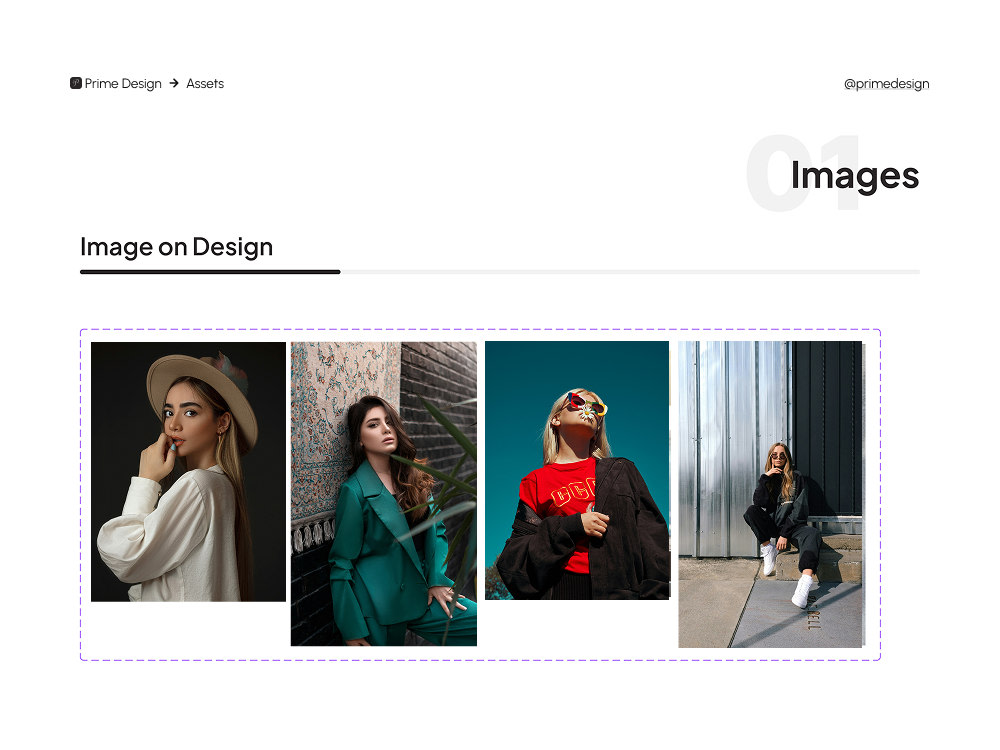Open the photo of woman in red shirt
Image resolution: width=1000 pixels, height=750 pixels.
click(578, 470)
